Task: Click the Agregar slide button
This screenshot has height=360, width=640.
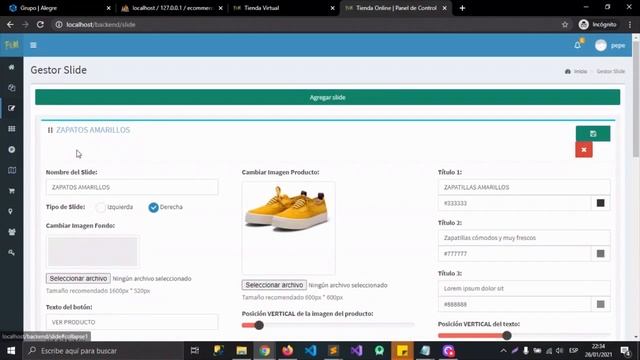Action: (x=327, y=98)
